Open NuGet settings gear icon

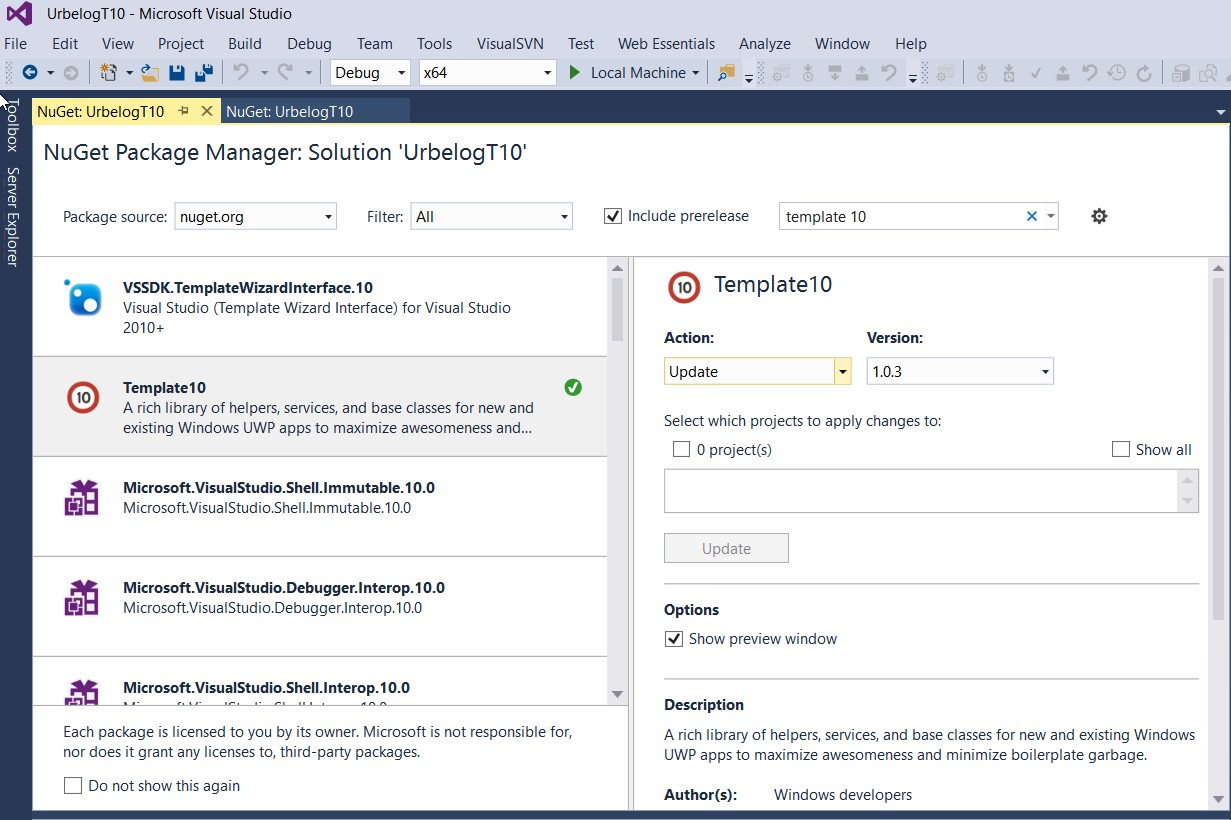tap(1099, 216)
